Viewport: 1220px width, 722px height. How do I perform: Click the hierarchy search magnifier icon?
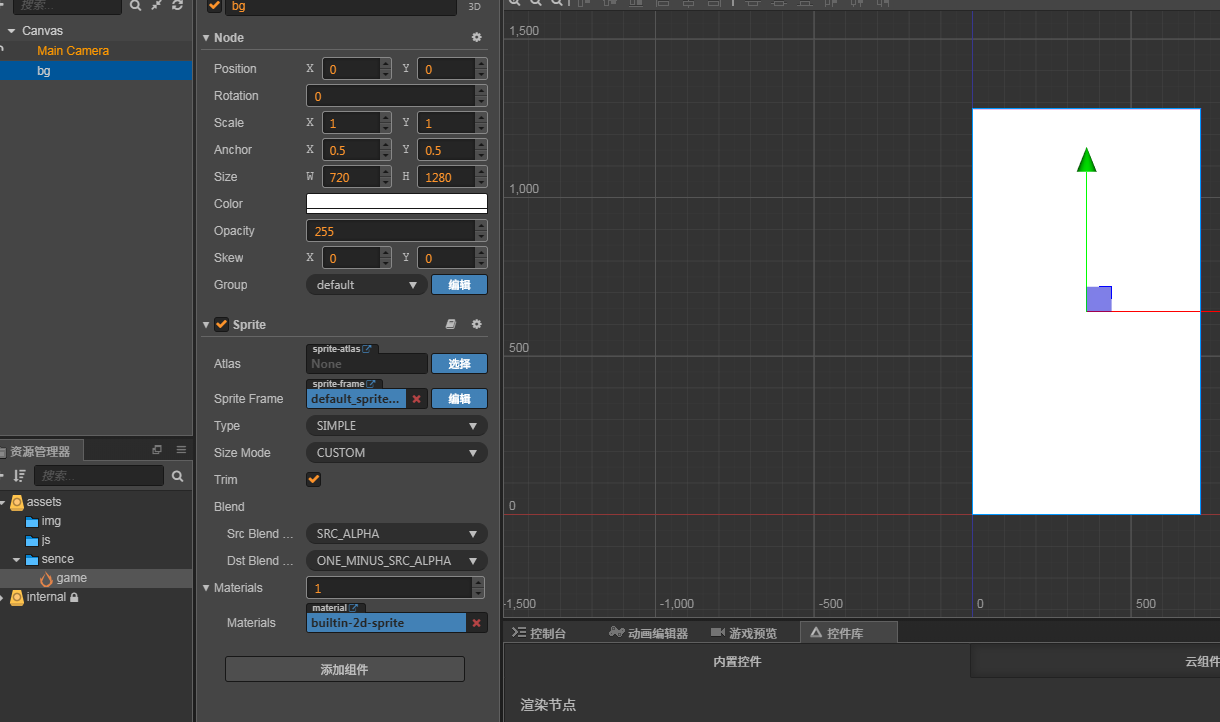point(135,5)
